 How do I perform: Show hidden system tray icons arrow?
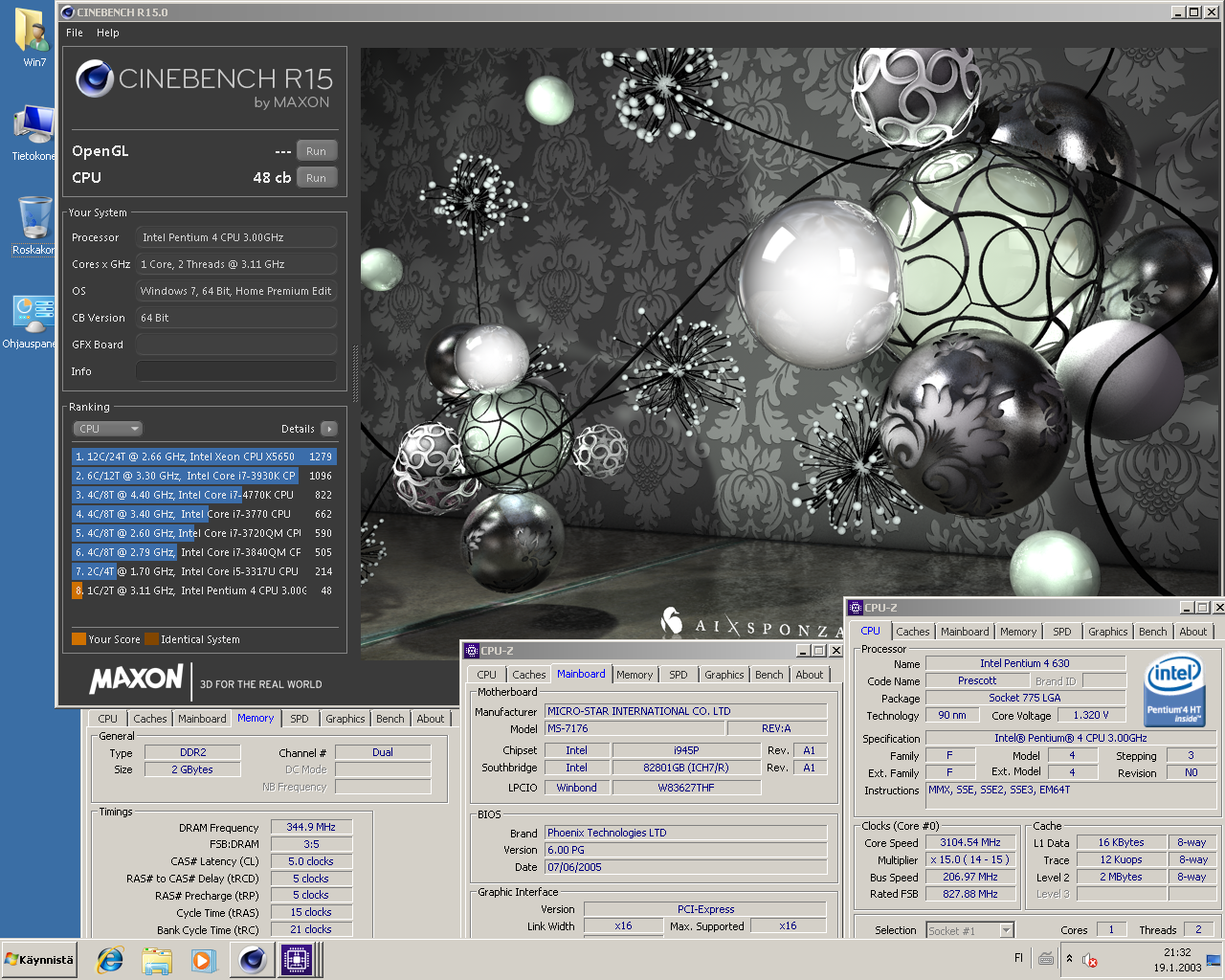click(1069, 959)
